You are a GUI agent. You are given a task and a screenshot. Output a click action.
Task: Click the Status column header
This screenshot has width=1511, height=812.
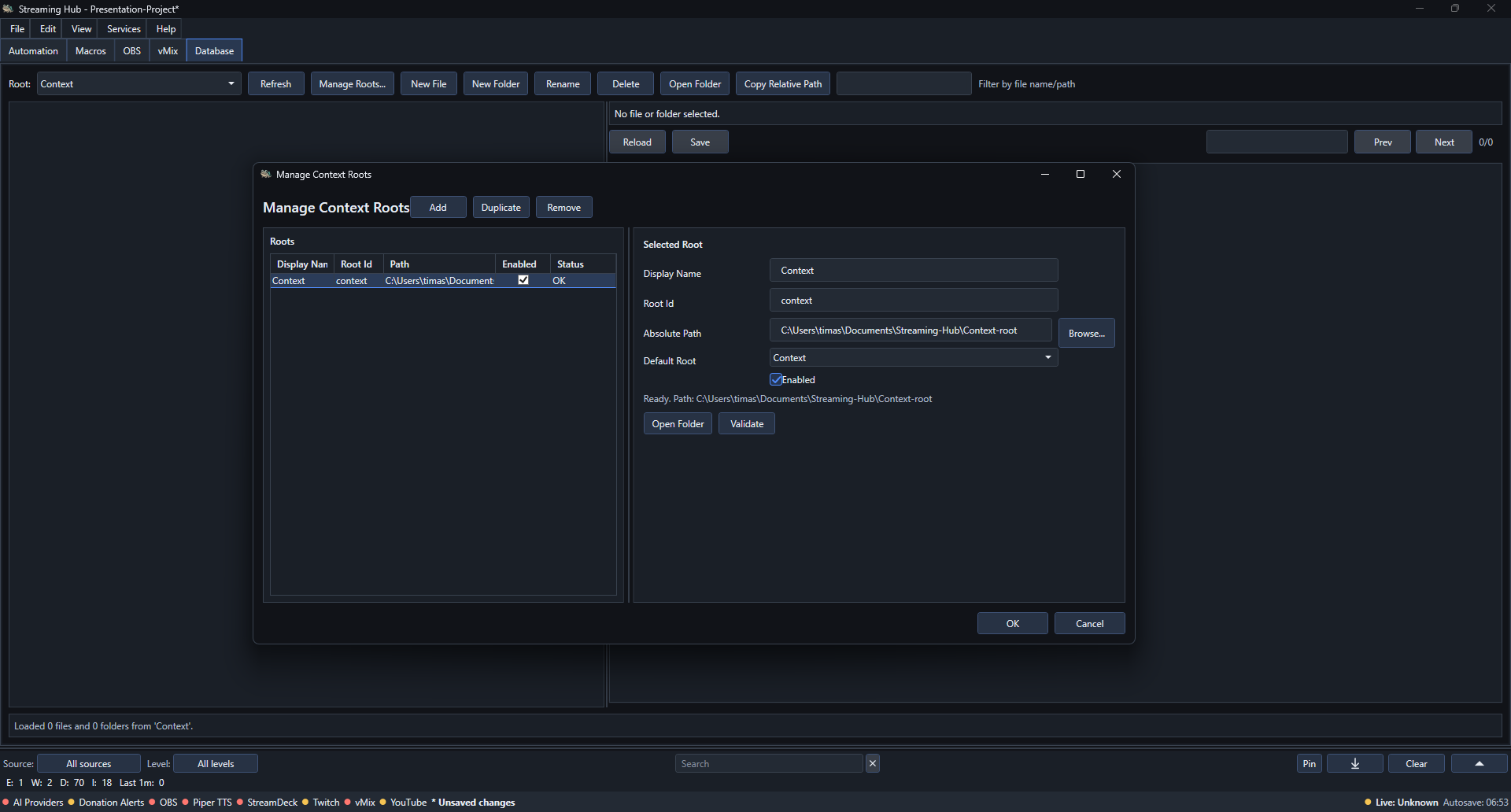583,264
